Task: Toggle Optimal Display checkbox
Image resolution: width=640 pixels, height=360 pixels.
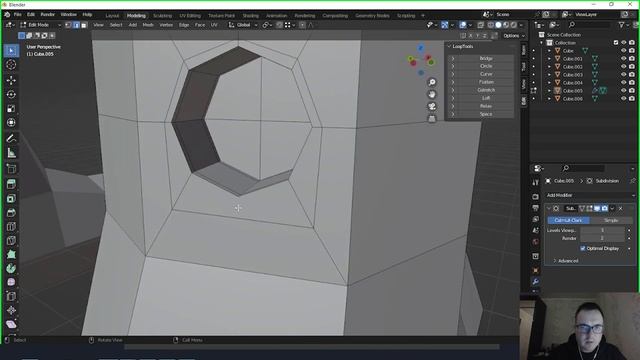Action: coord(583,248)
